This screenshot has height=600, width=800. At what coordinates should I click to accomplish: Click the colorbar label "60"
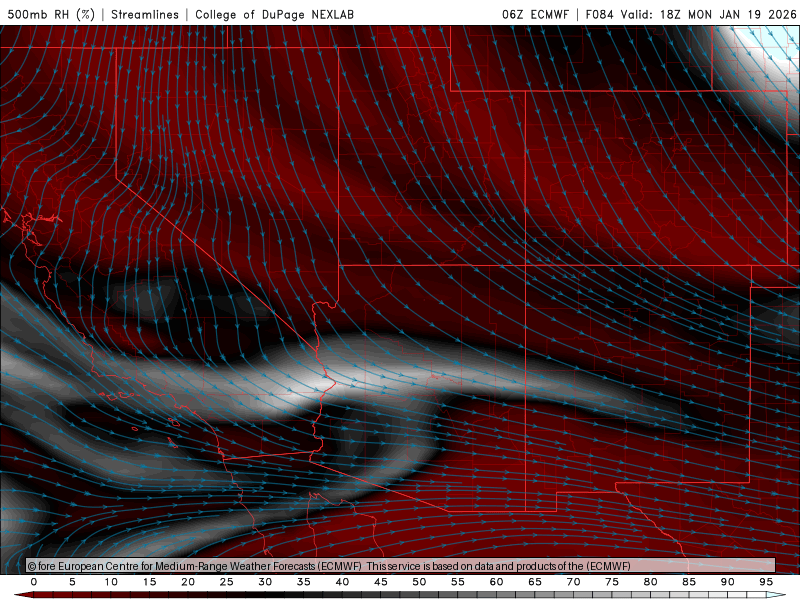(x=496, y=582)
